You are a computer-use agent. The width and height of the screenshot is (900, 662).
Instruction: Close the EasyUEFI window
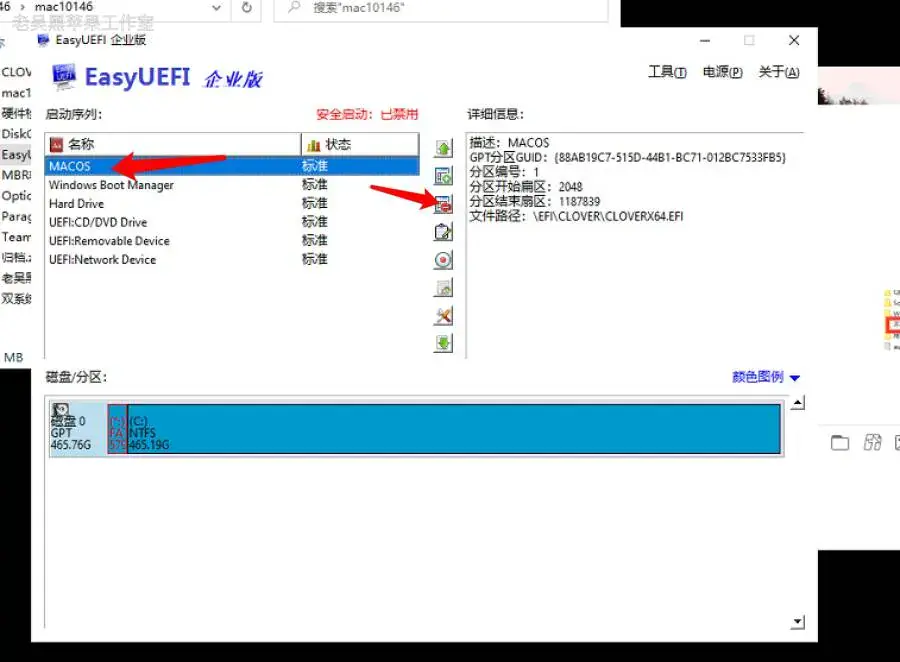click(794, 40)
